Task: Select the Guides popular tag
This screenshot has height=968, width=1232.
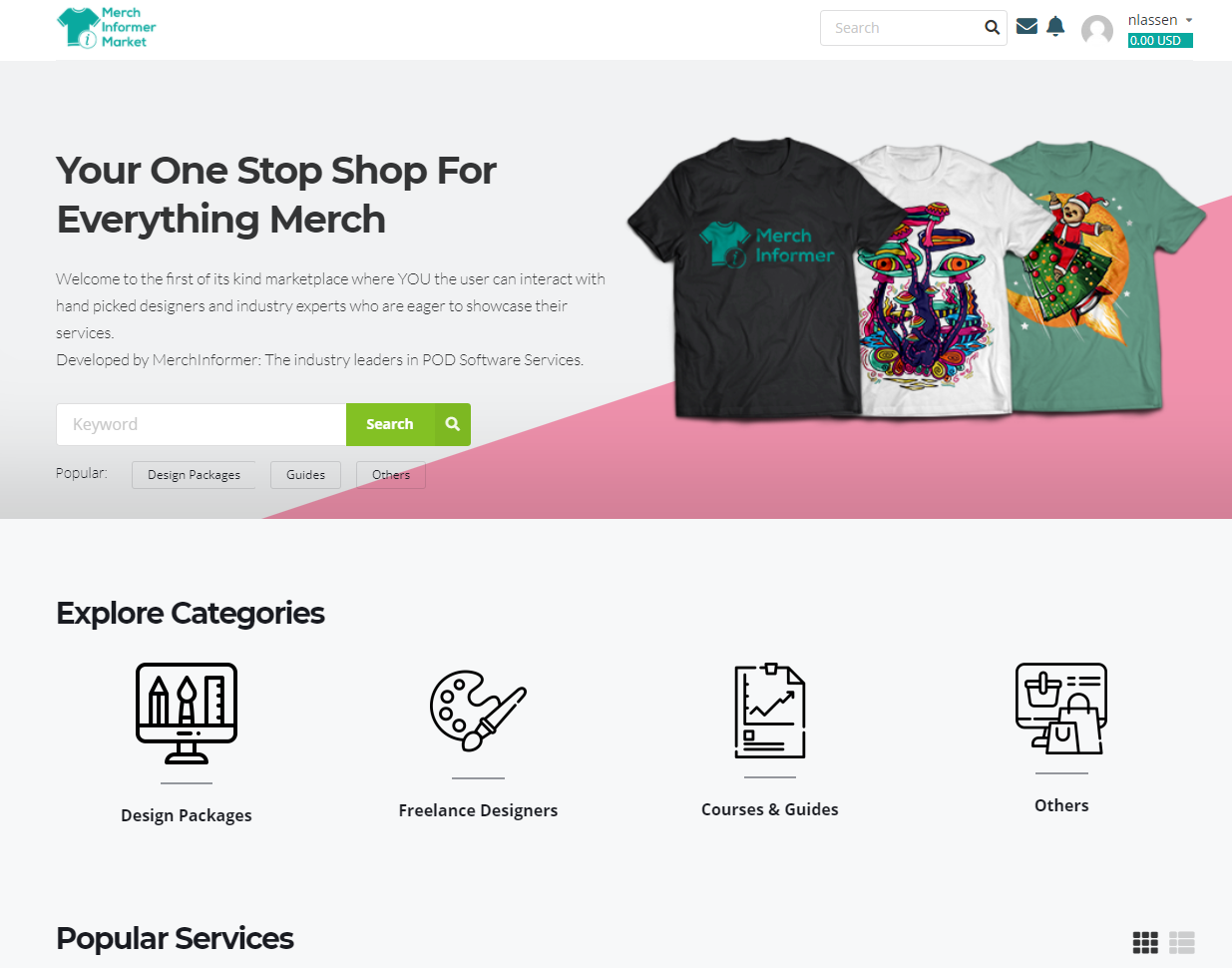Action: point(305,475)
